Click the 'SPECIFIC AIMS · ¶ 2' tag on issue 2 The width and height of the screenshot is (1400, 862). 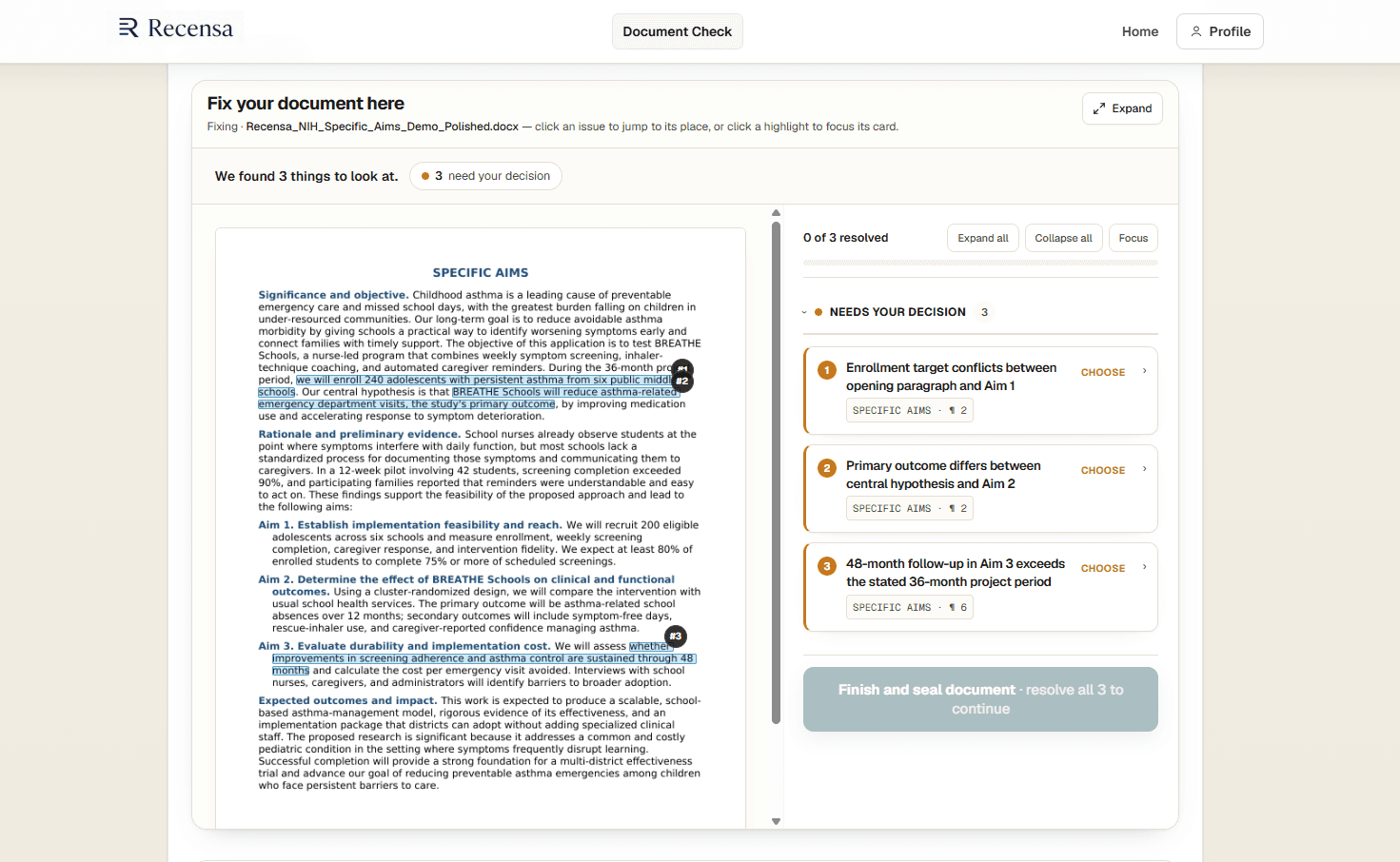910,509
